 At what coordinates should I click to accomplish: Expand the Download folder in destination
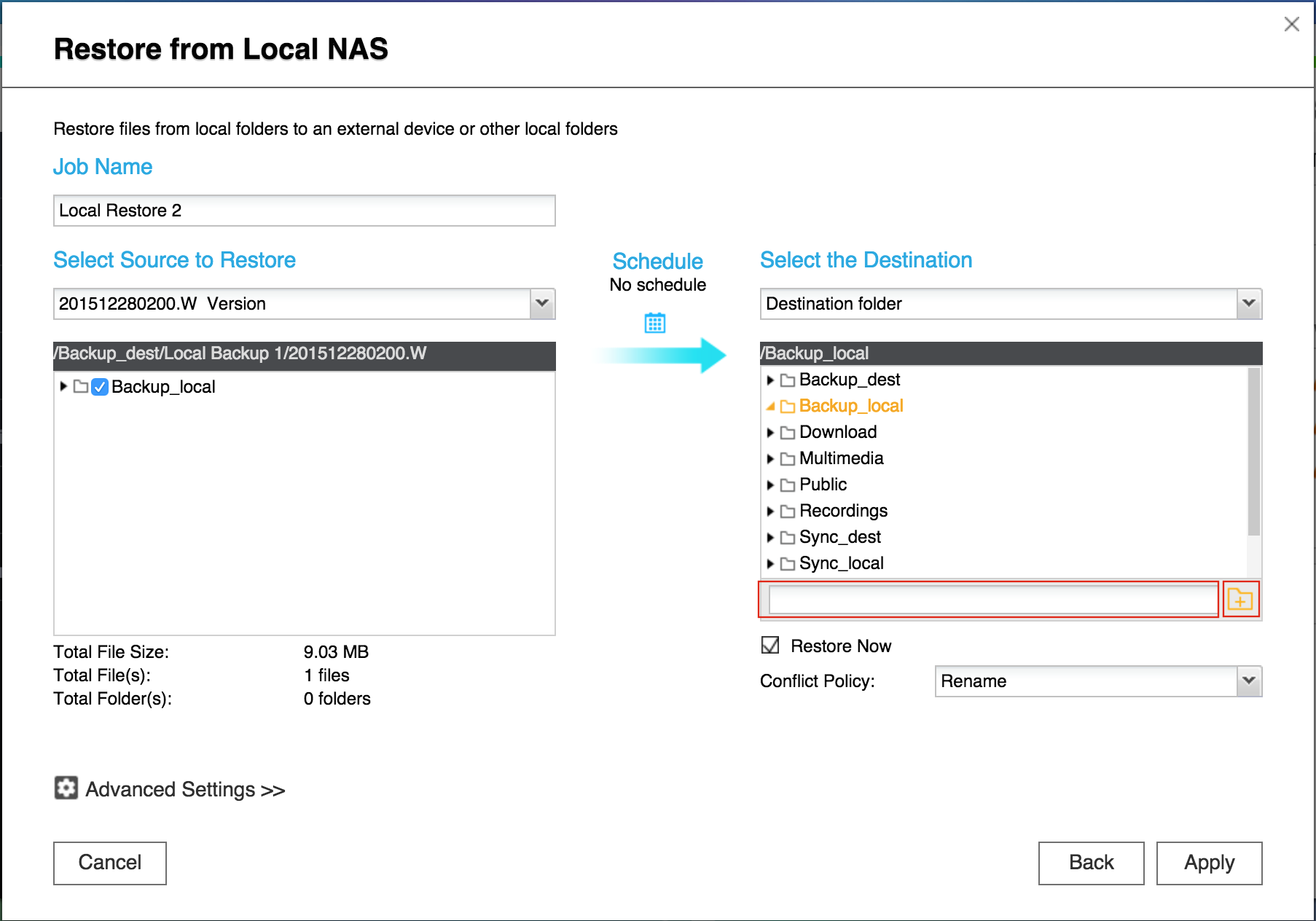pyautogui.click(x=770, y=433)
